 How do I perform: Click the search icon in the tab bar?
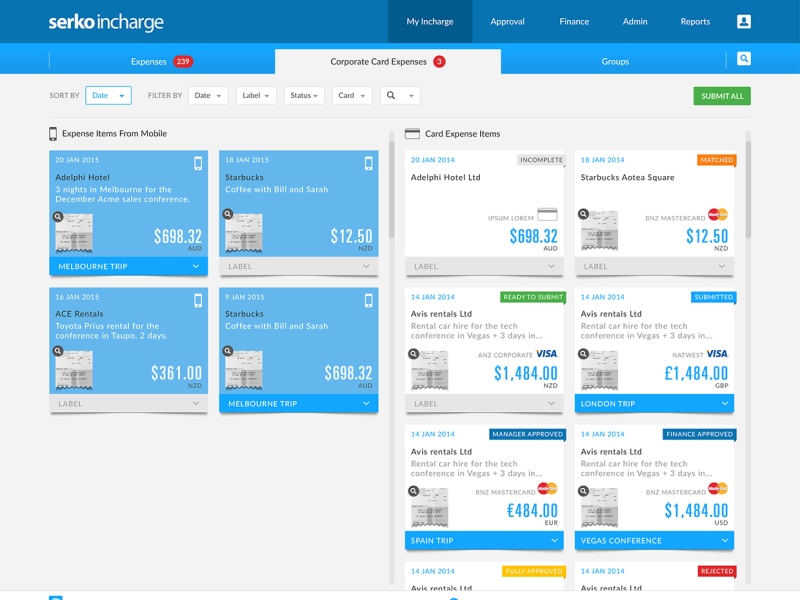coord(743,60)
